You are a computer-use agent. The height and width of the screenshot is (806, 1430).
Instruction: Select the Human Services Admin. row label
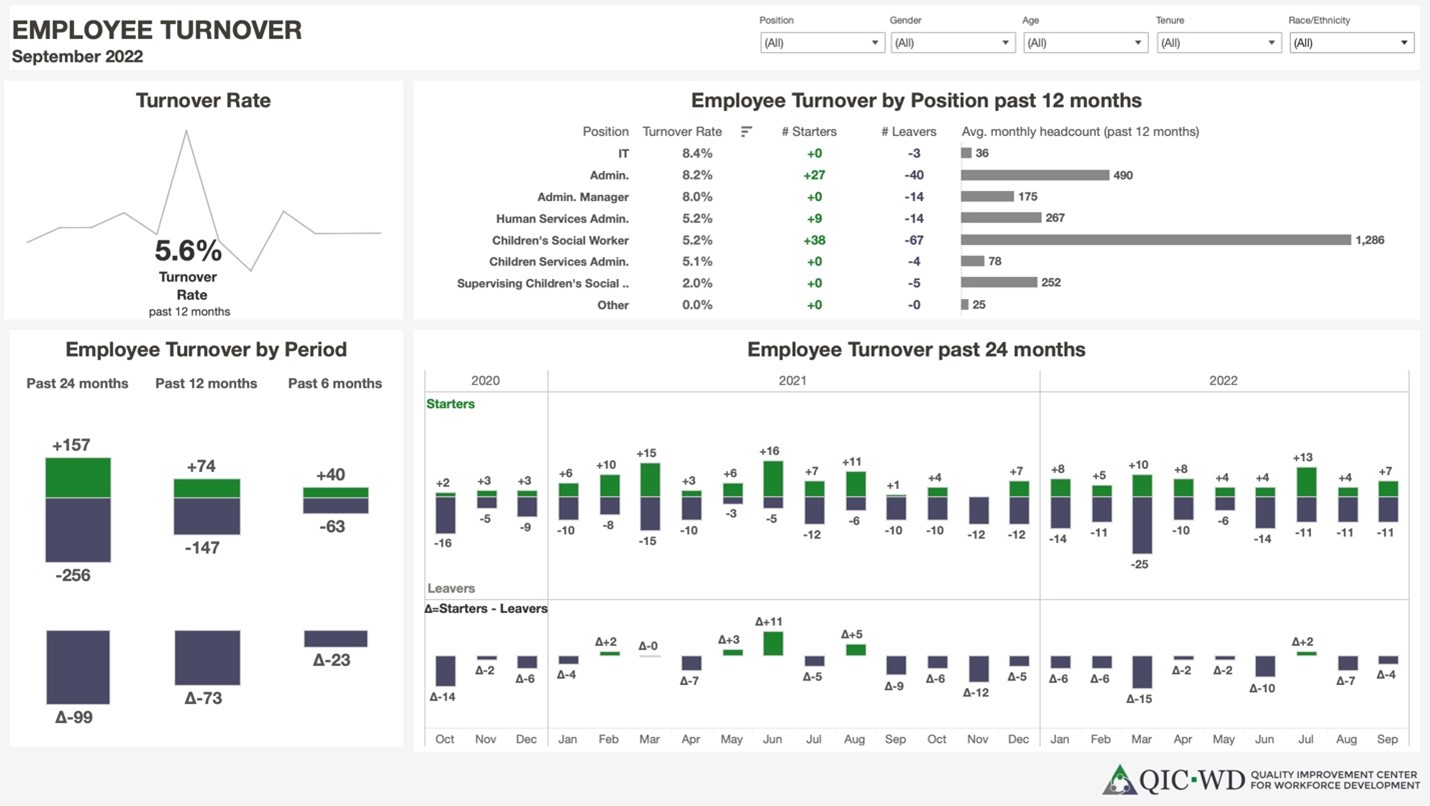pyautogui.click(x=562, y=218)
